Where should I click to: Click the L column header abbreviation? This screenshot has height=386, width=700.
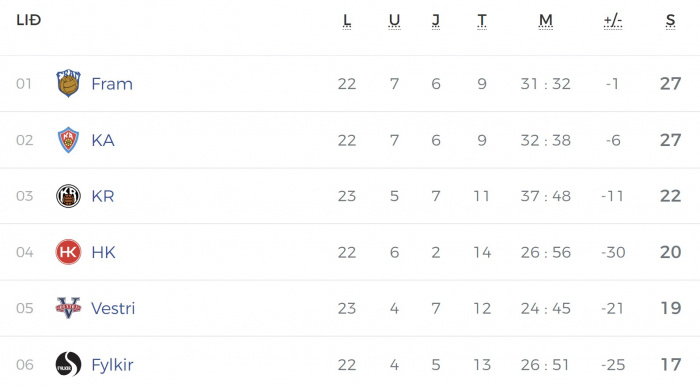click(347, 21)
